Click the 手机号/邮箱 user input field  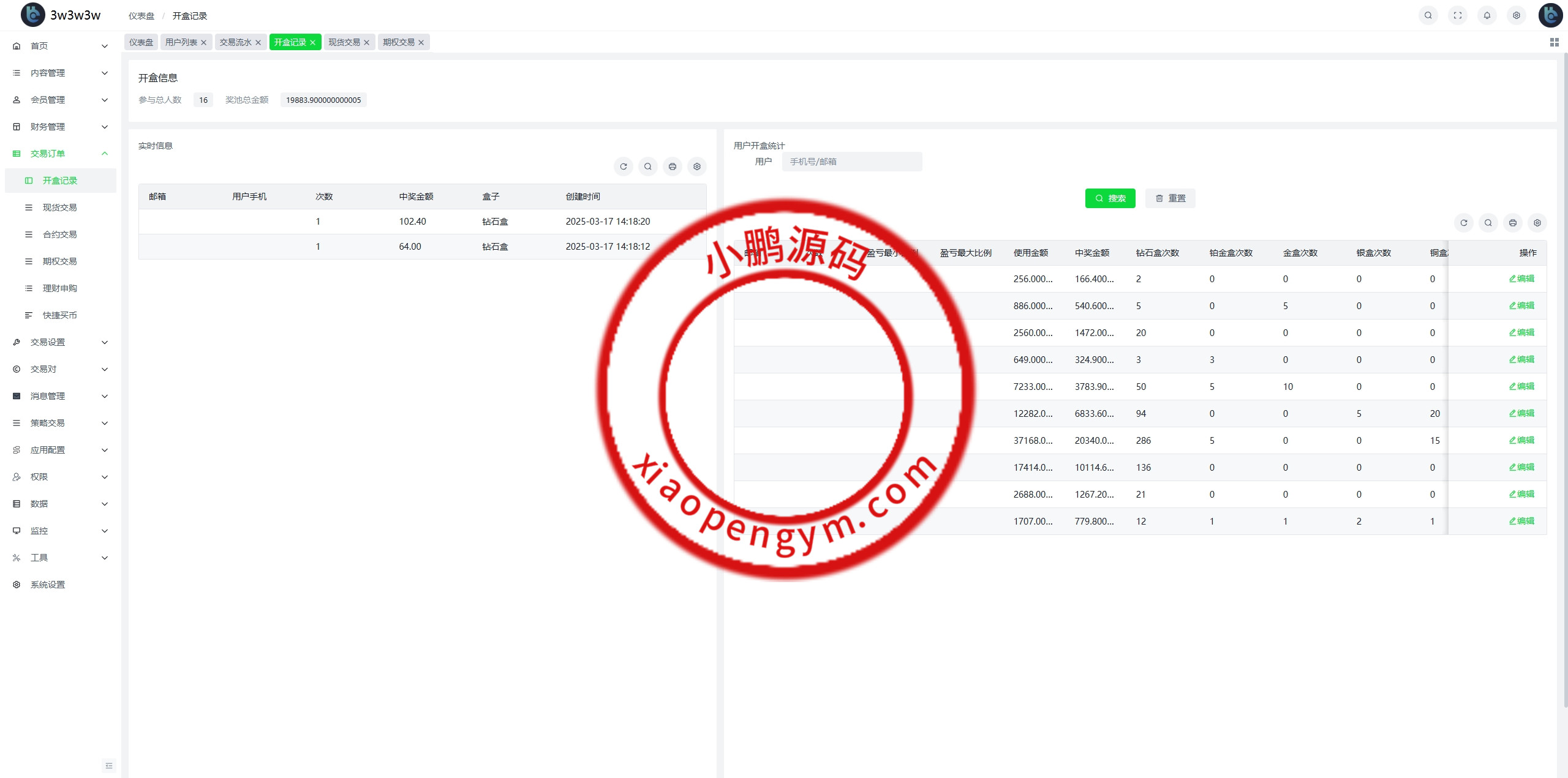click(x=851, y=162)
